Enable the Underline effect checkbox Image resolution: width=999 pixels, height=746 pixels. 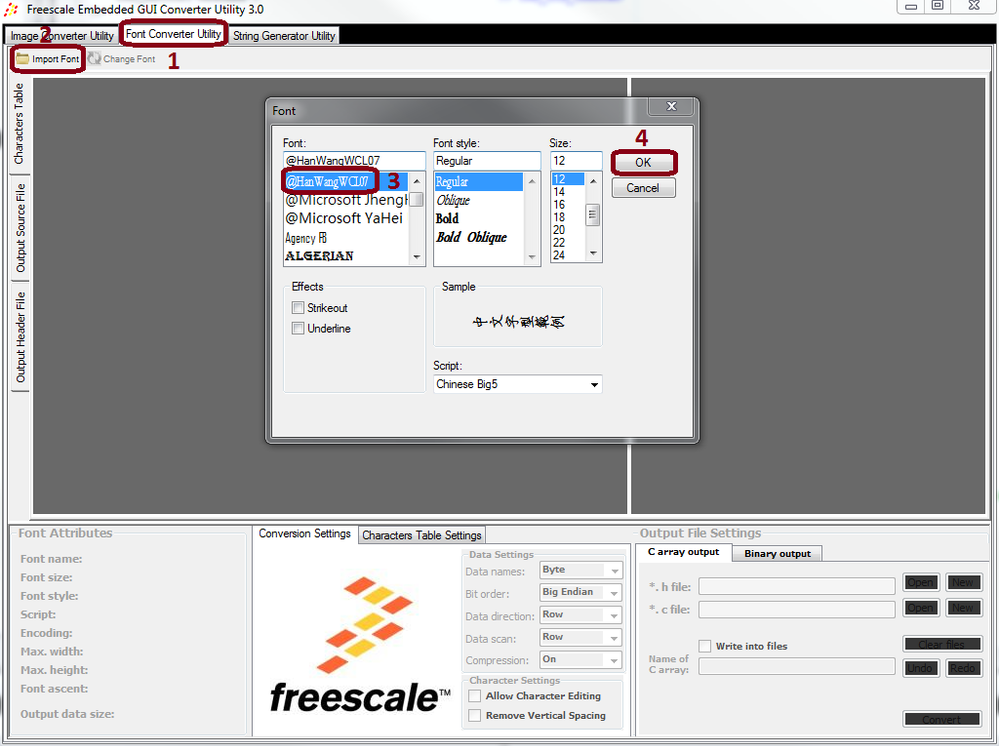(298, 328)
